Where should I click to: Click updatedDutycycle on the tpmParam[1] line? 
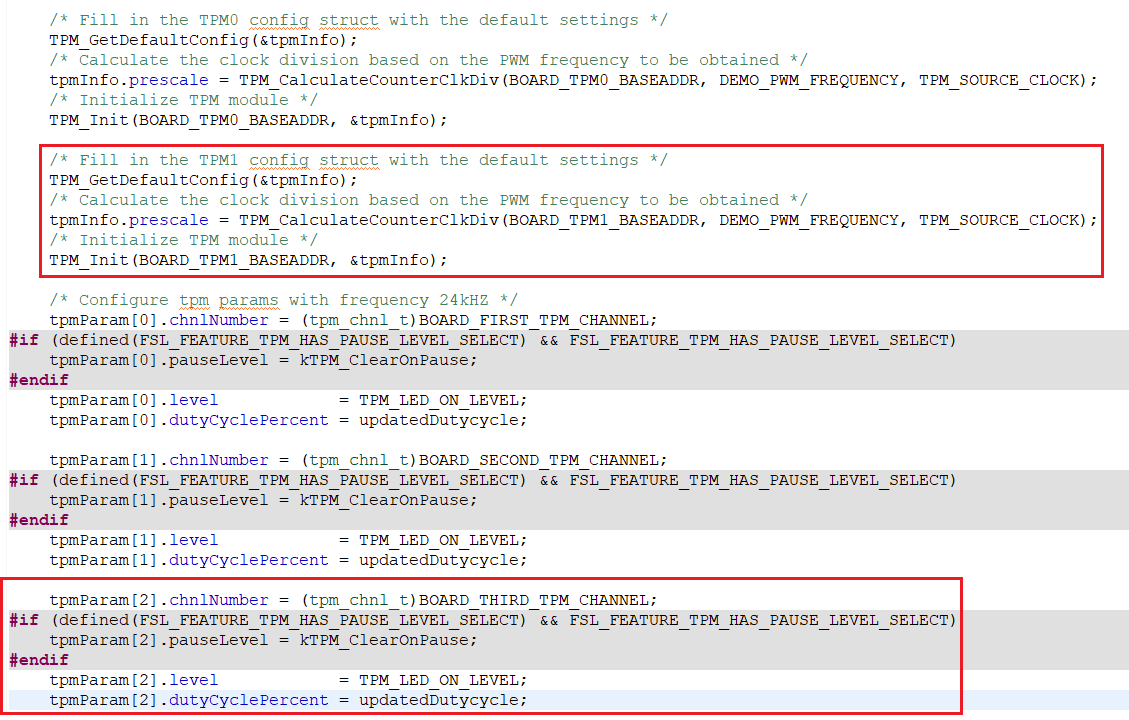point(442,560)
